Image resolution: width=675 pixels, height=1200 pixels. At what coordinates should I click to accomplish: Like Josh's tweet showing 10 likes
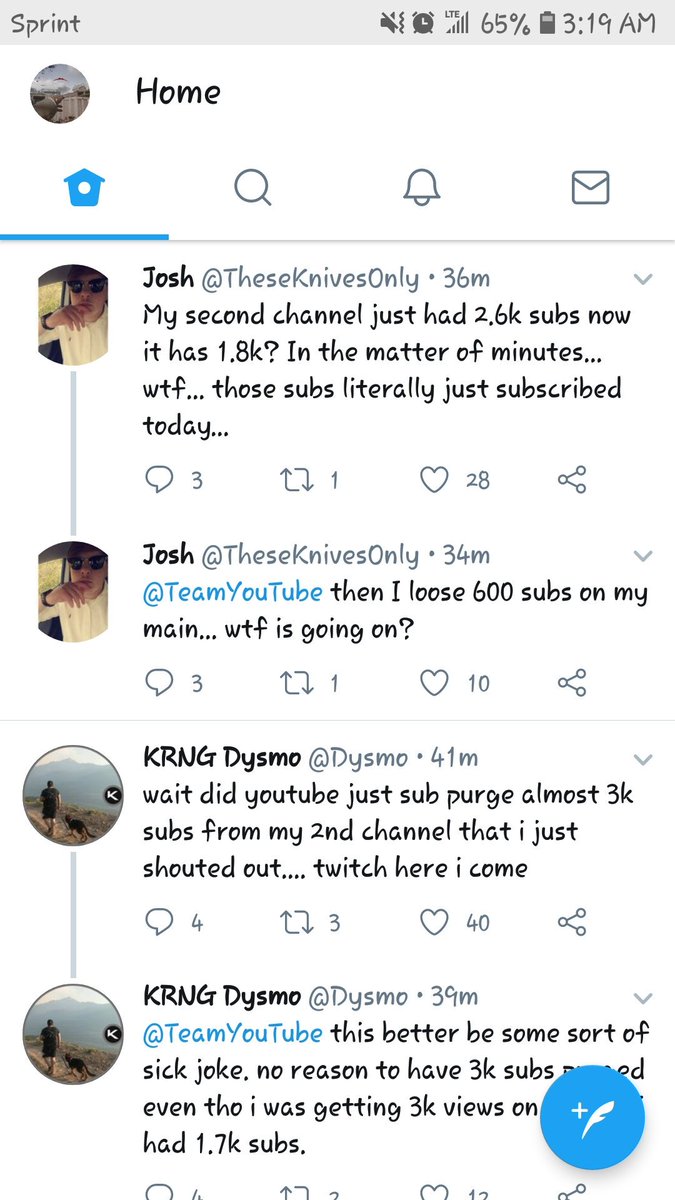(433, 684)
